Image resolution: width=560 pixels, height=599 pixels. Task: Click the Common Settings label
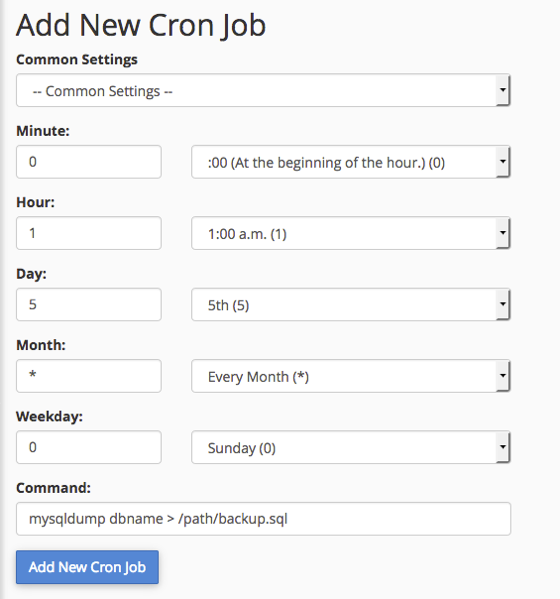77,60
